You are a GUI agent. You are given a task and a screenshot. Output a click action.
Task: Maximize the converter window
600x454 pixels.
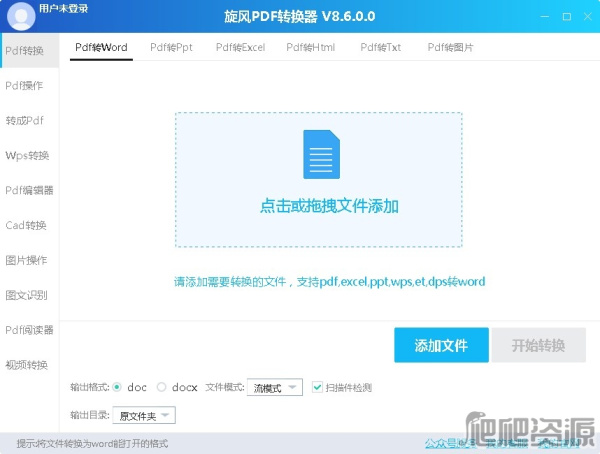point(567,16)
